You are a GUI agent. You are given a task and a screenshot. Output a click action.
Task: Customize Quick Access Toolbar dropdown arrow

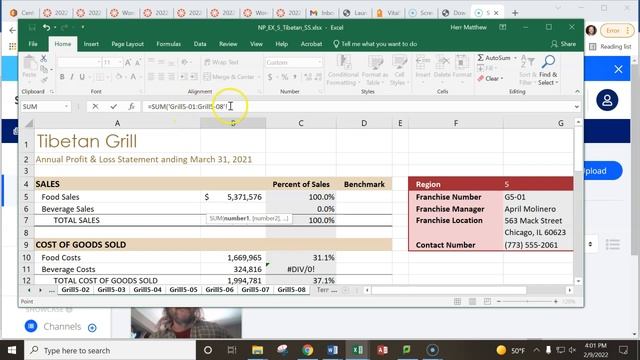pyautogui.click(x=82, y=27)
